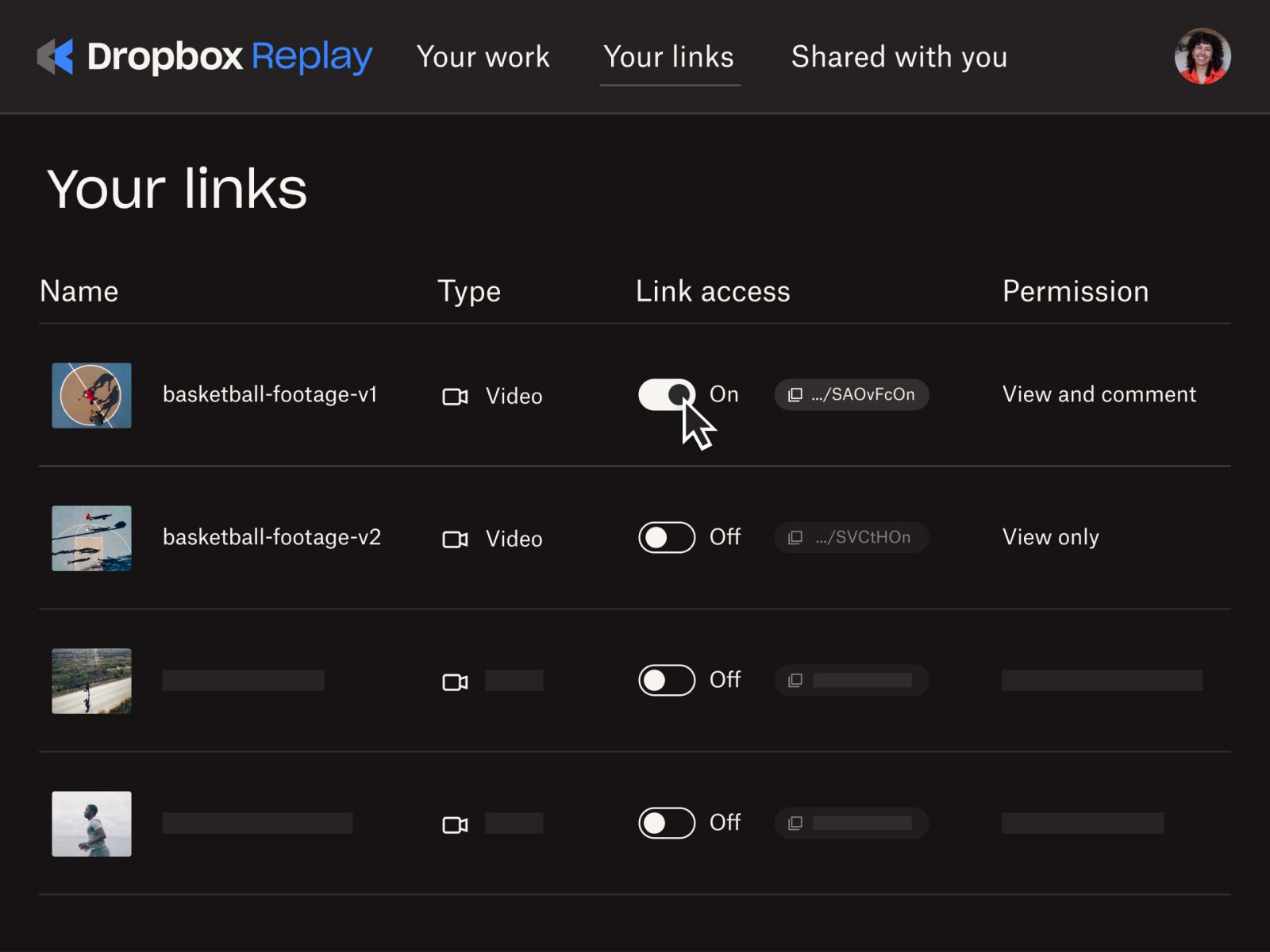Screen dimensions: 1270x952
Task: Click the copy icon beside .../SVCtHOn
Action: tap(795, 537)
